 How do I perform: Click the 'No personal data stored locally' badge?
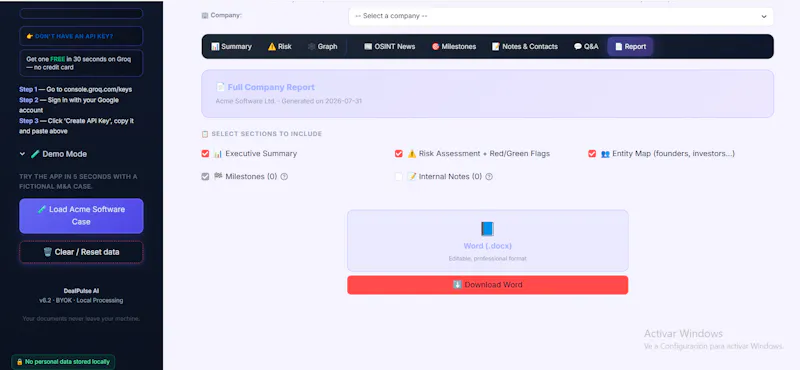pyautogui.click(x=63, y=362)
